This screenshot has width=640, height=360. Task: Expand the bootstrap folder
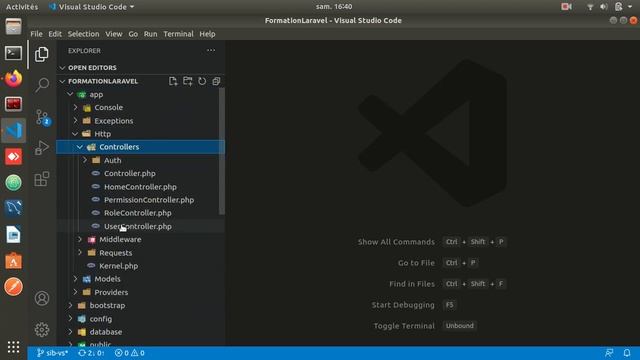(x=70, y=305)
